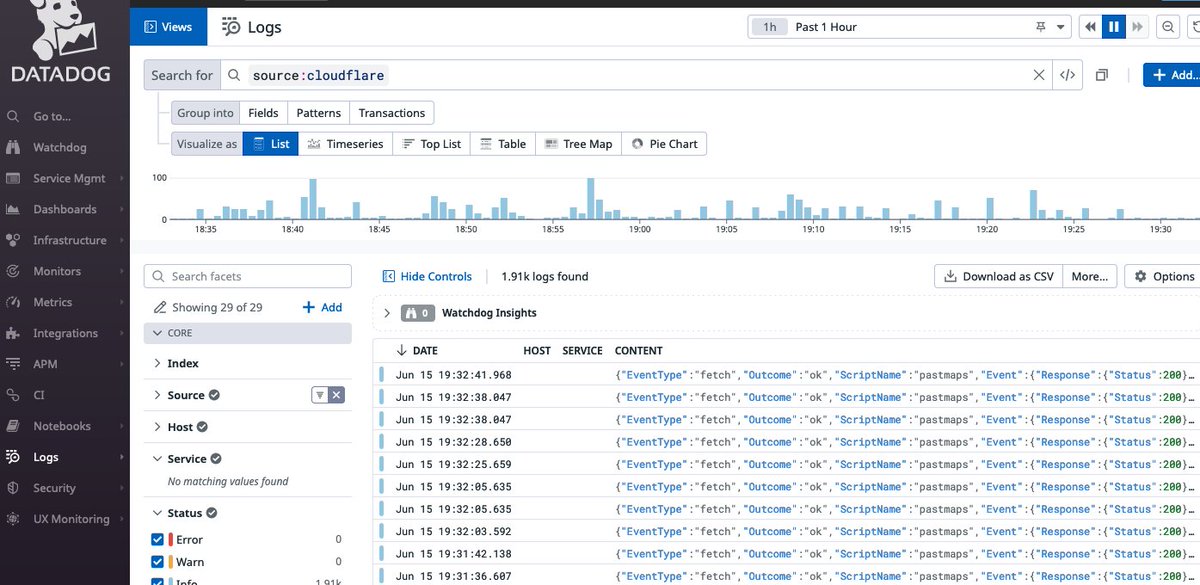Click the 1h time preset badge
The width and height of the screenshot is (1200, 585).
click(x=769, y=27)
